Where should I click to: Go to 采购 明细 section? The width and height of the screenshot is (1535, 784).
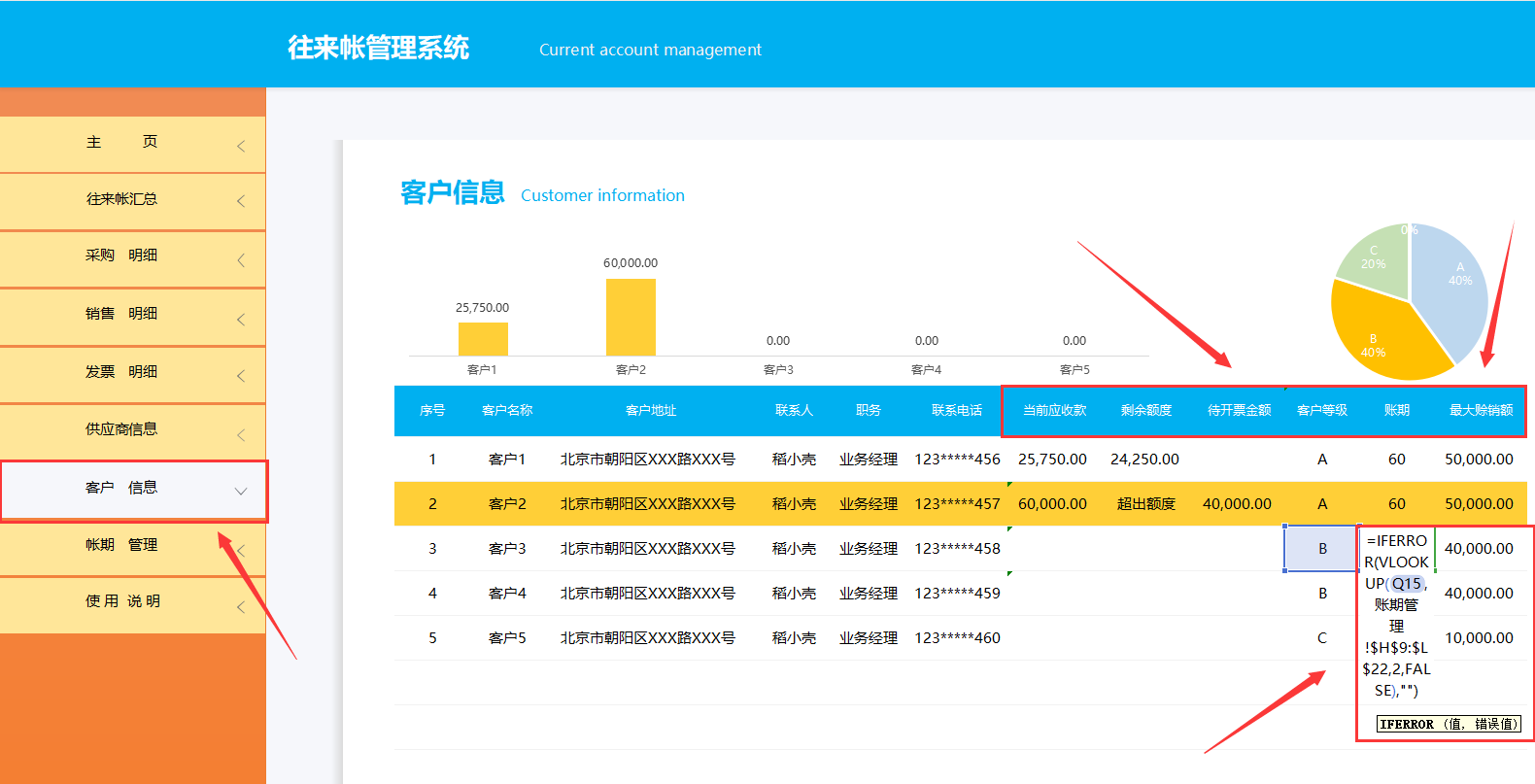[132, 258]
